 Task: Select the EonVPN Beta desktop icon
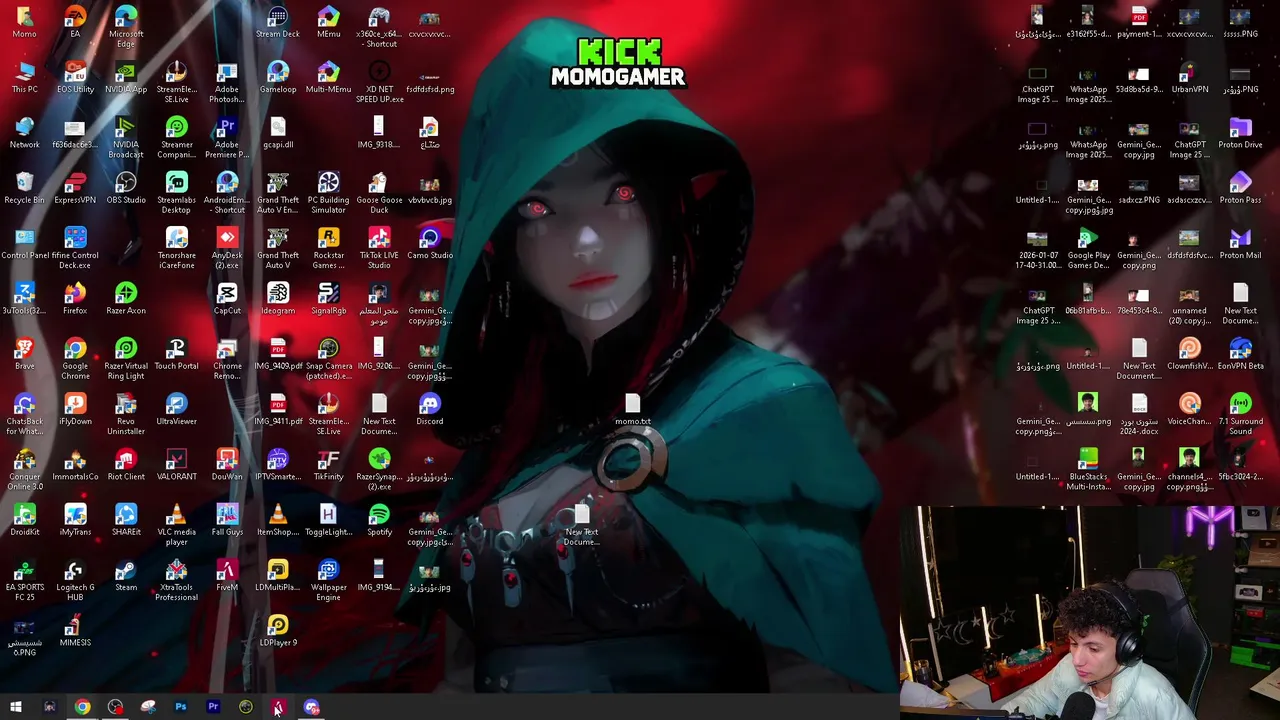click(1240, 353)
